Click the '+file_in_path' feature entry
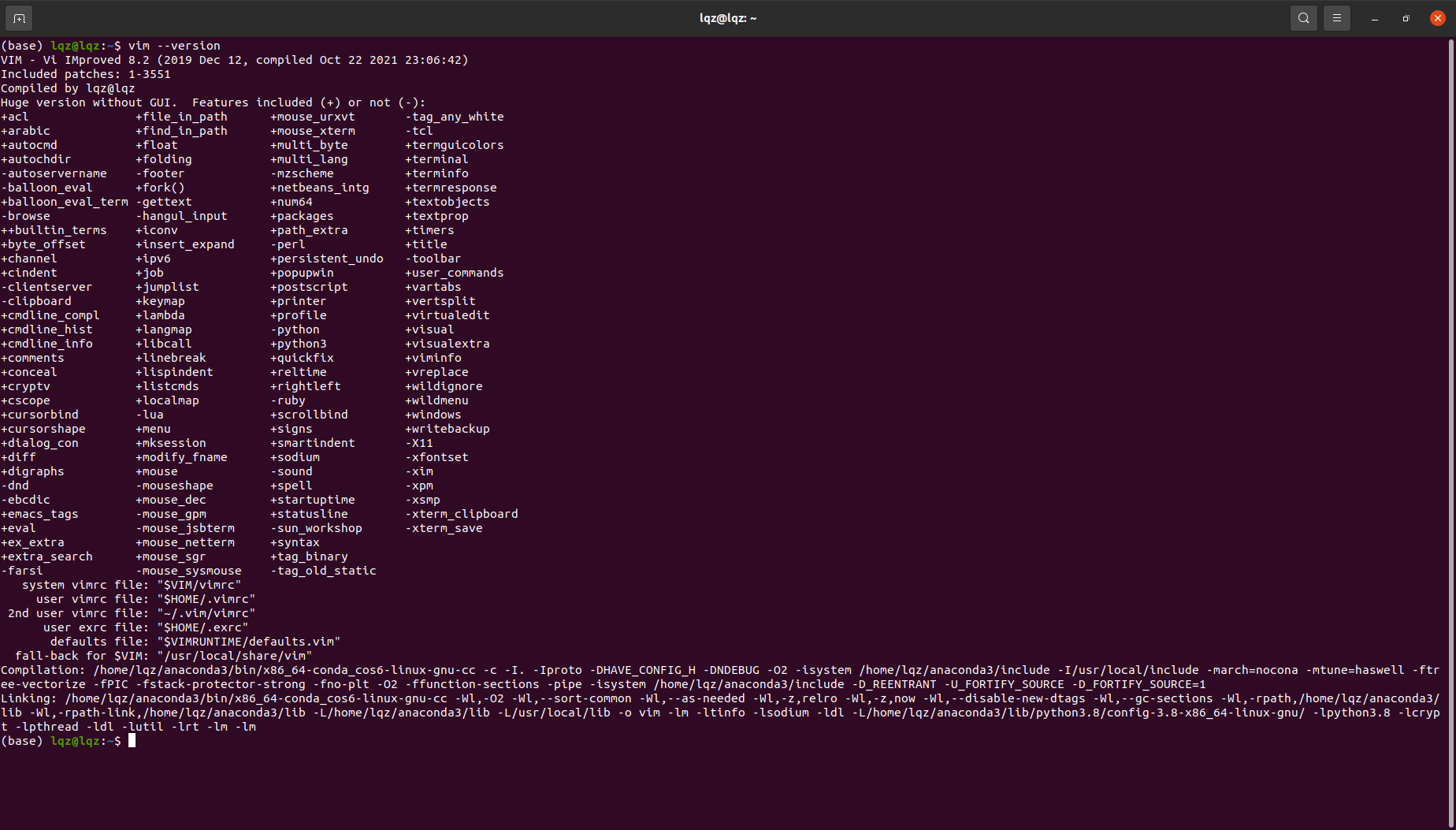Viewport: 1456px width, 830px height. coord(181,117)
